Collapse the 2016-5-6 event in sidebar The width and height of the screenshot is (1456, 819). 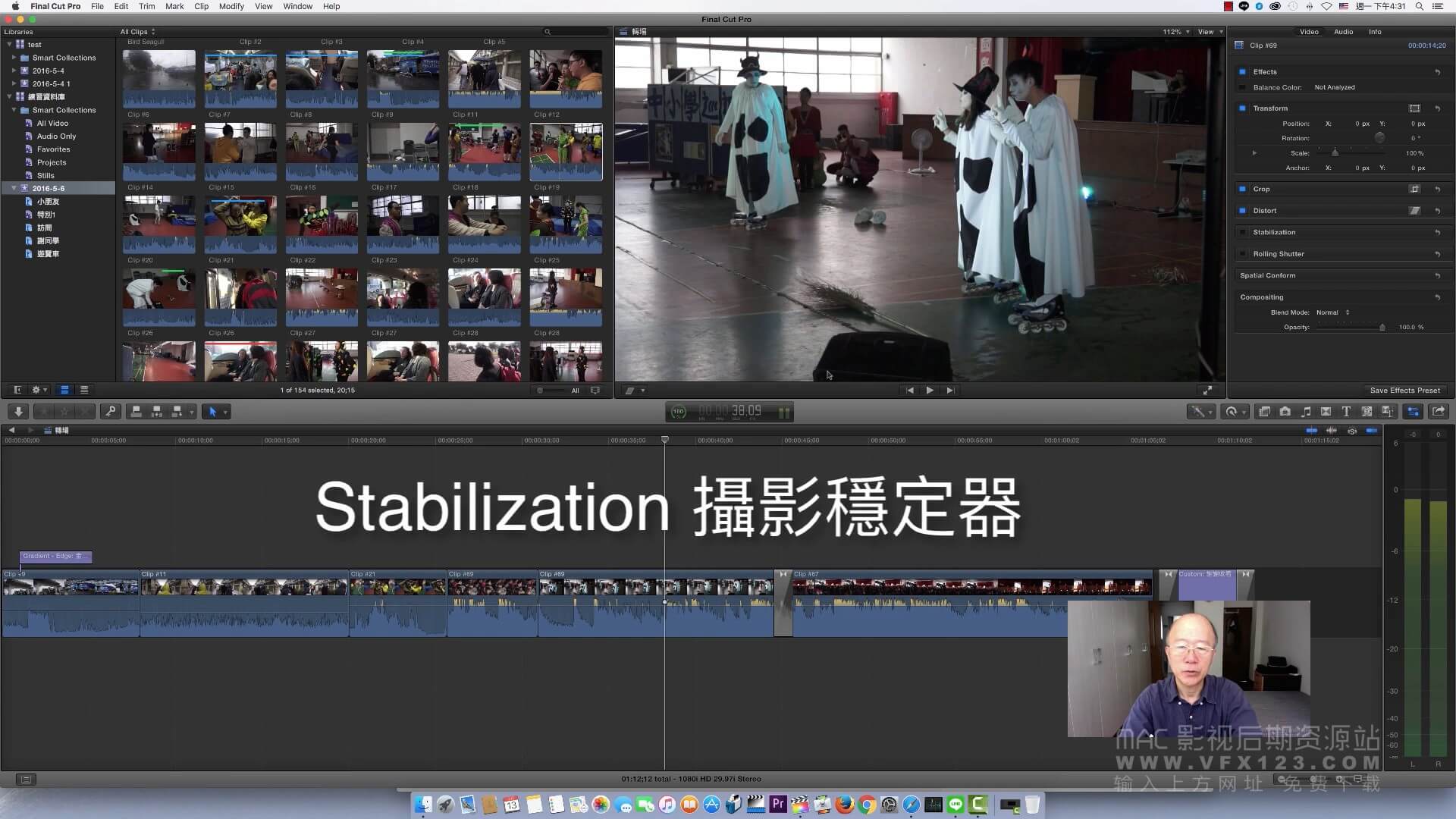tap(14, 188)
